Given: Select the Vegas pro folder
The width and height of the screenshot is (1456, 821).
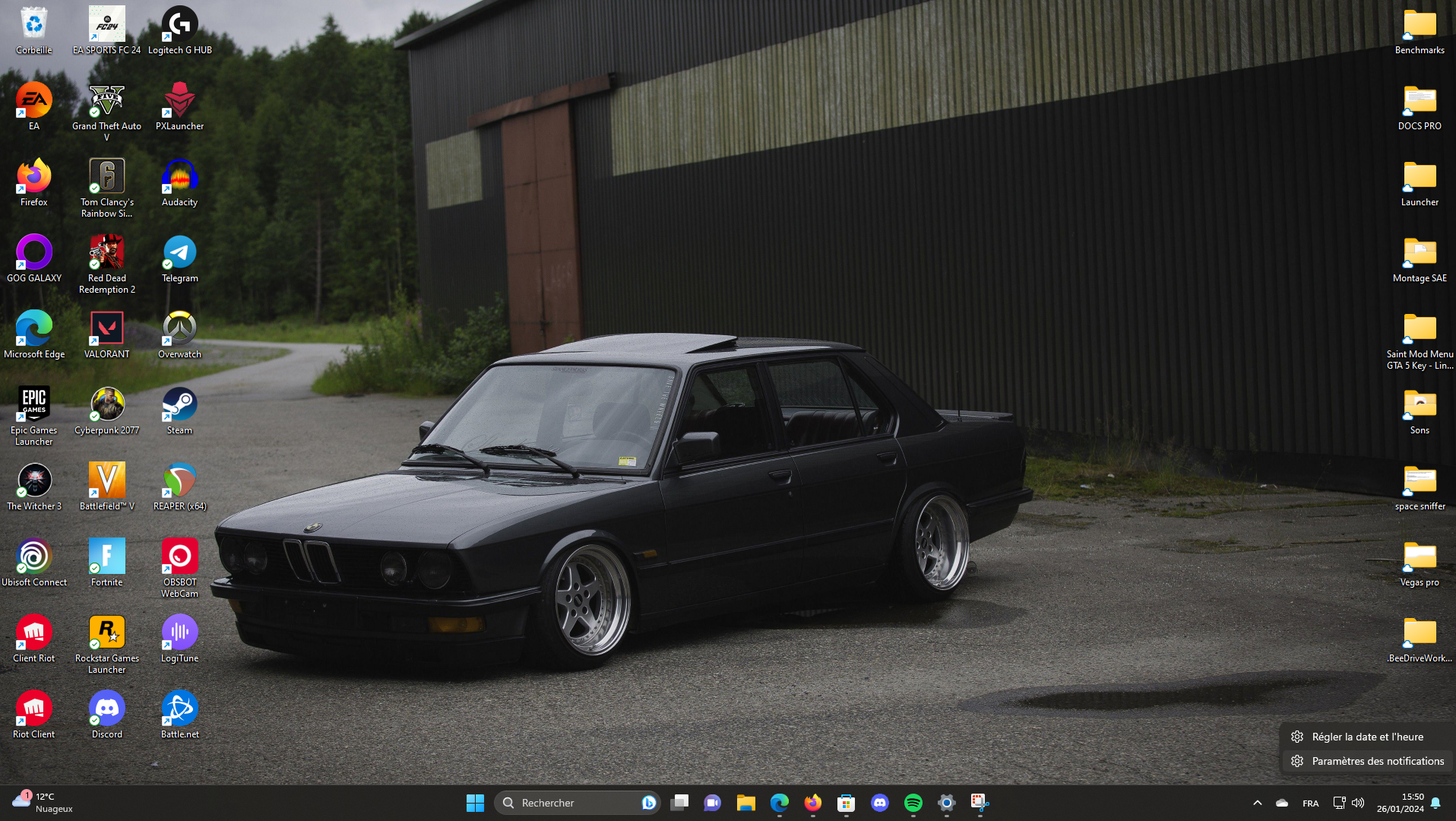Looking at the screenshot, I should (1420, 563).
